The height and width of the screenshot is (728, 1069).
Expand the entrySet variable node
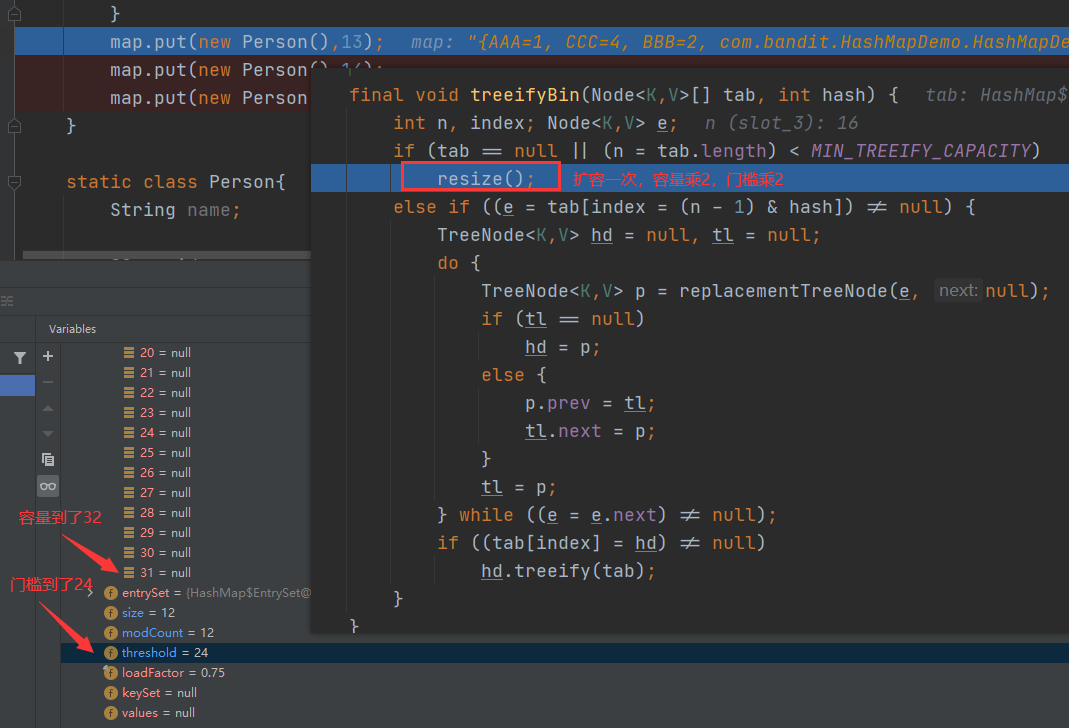click(90, 593)
